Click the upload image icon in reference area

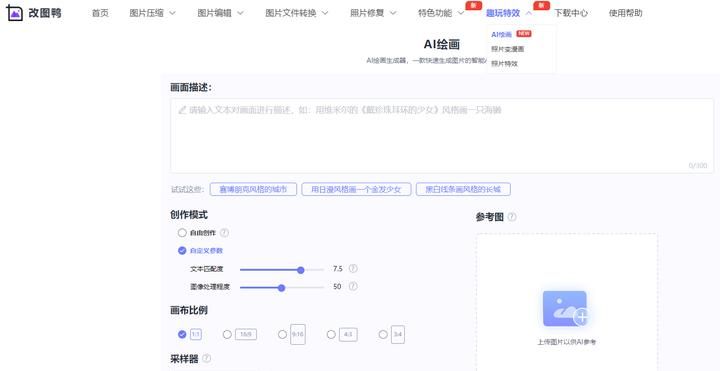click(566, 309)
